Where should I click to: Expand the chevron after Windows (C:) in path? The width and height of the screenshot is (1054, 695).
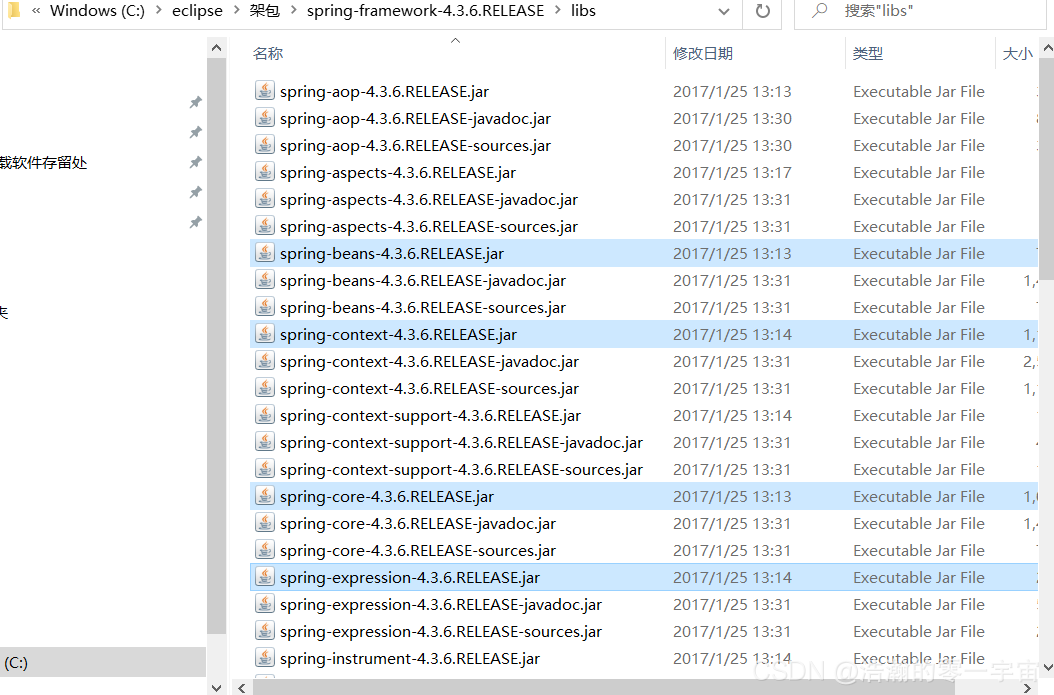(x=159, y=11)
